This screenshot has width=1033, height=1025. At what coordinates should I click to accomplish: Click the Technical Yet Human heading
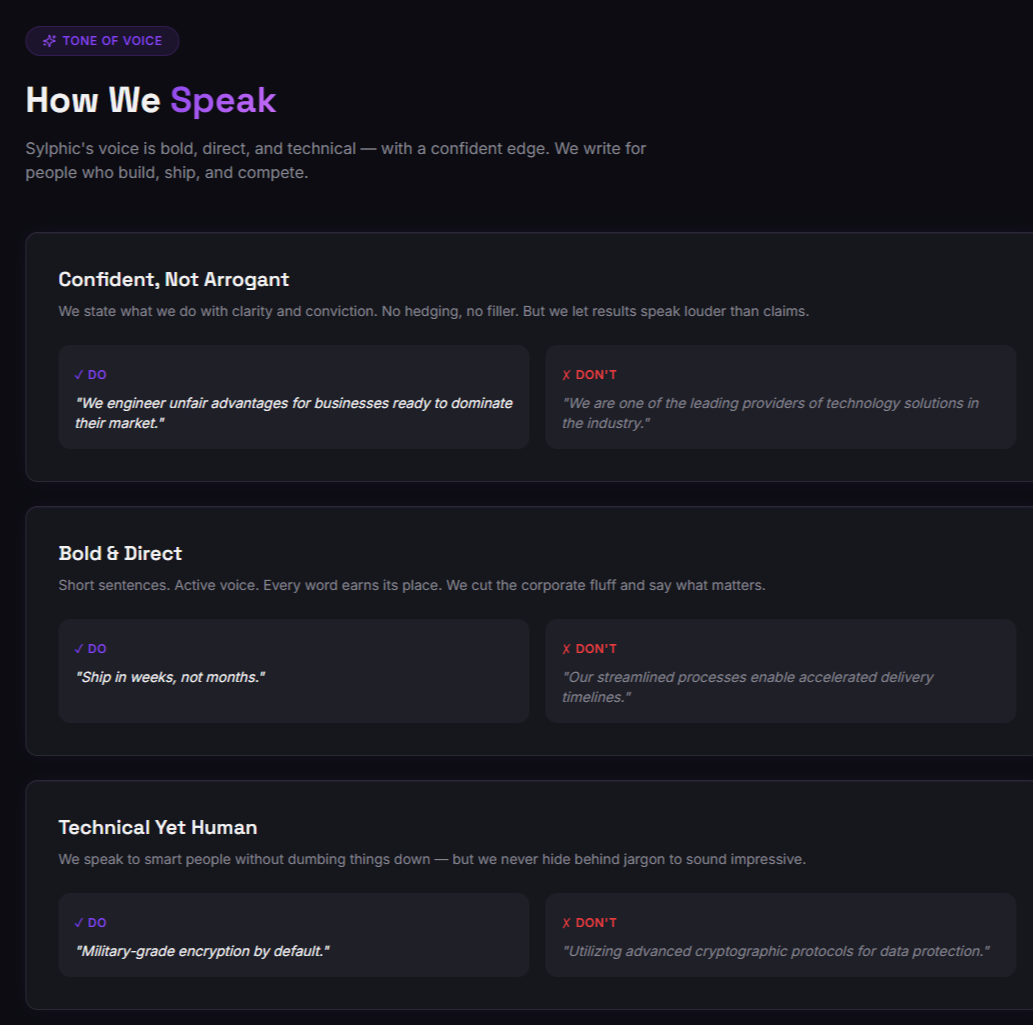click(x=158, y=827)
